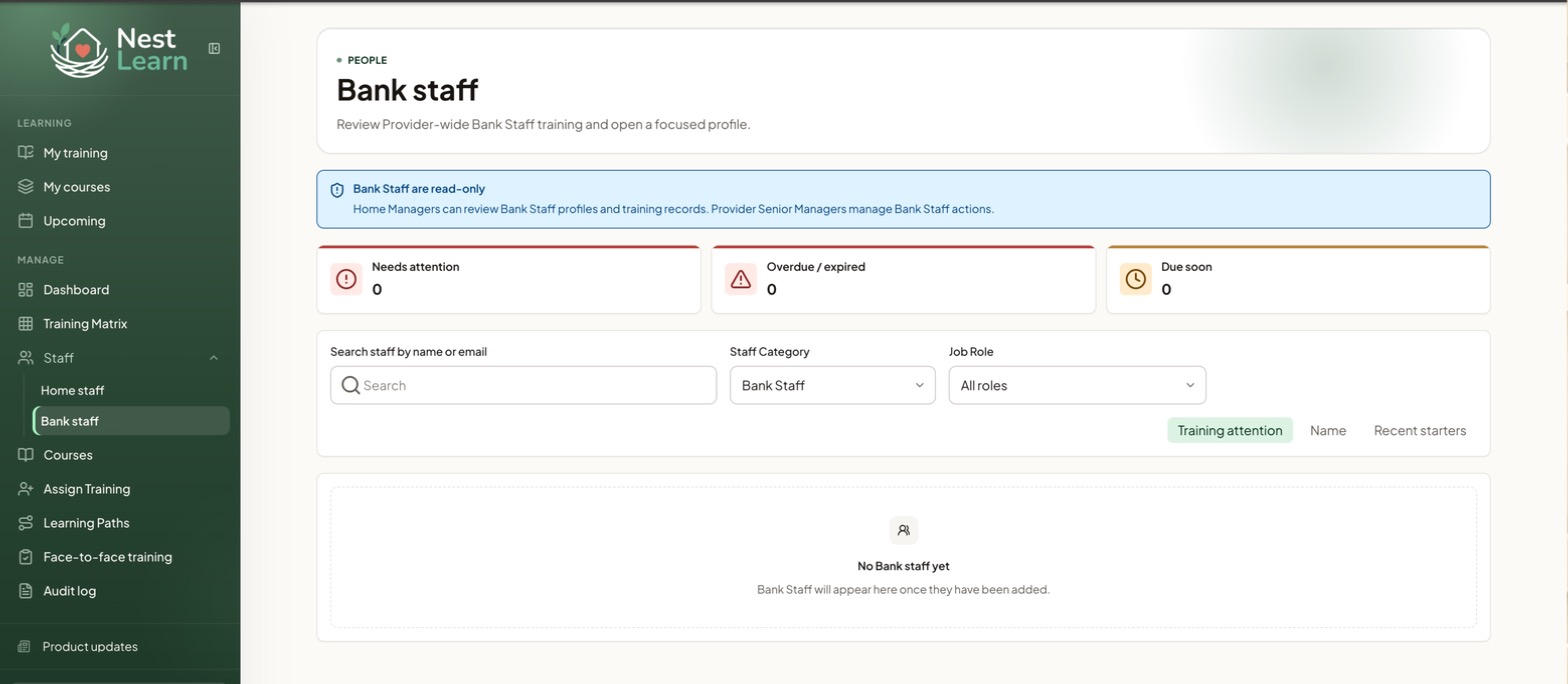1568x684 pixels.
Task: Click the people icon above No Bank staff yet
Action: coord(903,531)
